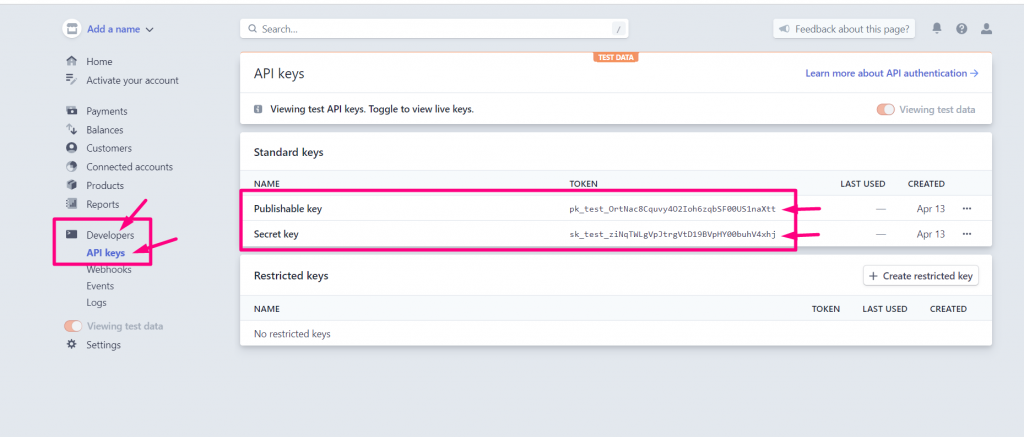Open the Reports section
Viewport: 1024px width, 437px height.
pos(103,204)
